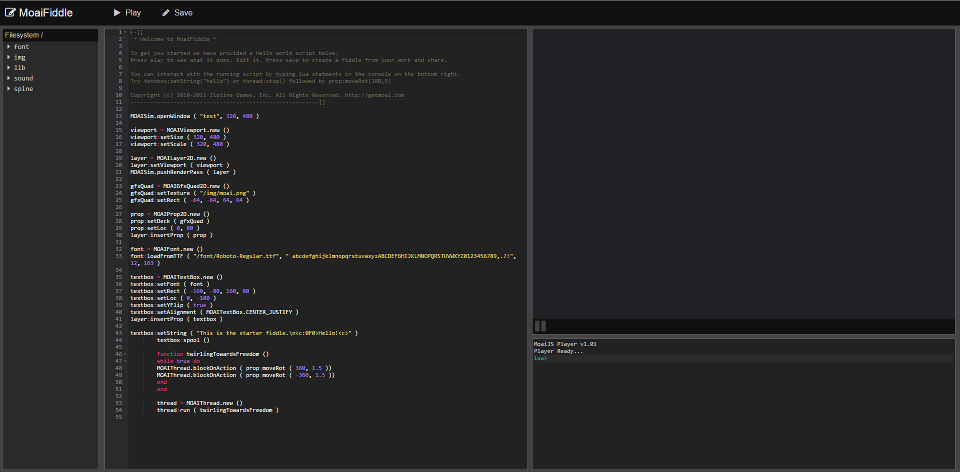Click the 'textbox:setFont ( font )' line
960x472 pixels.
pos(170,284)
